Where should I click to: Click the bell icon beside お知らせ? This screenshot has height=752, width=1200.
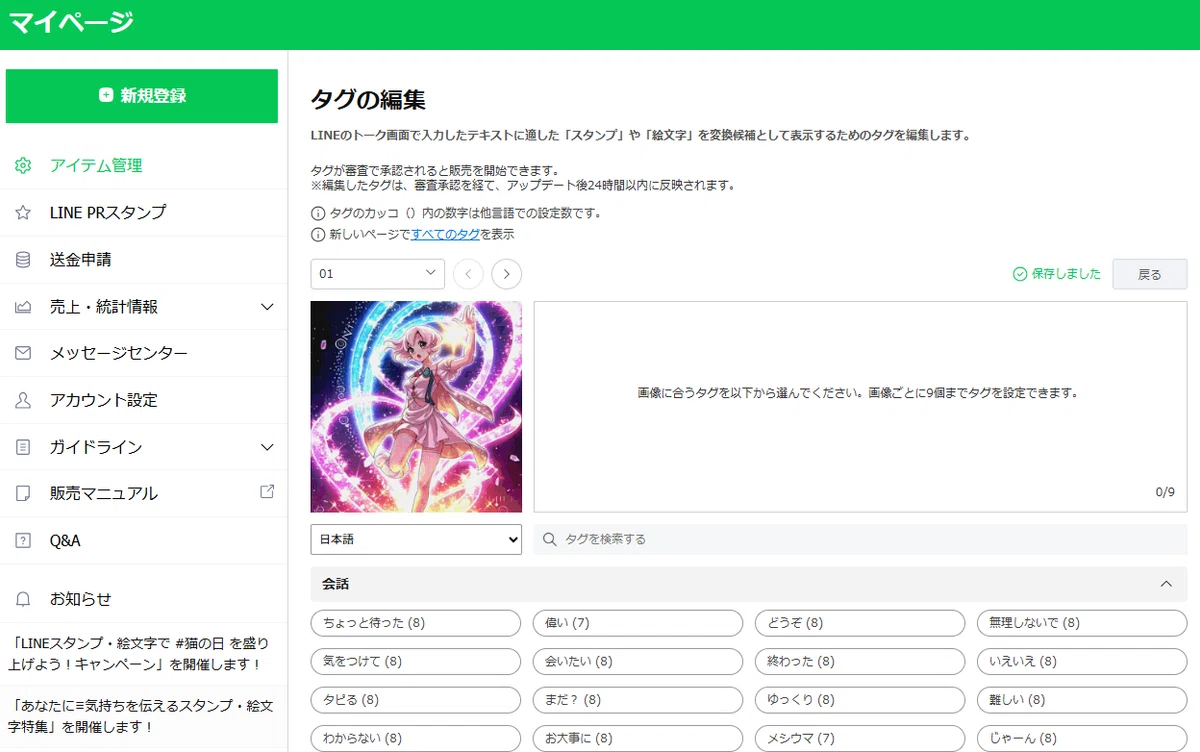pyautogui.click(x=23, y=600)
